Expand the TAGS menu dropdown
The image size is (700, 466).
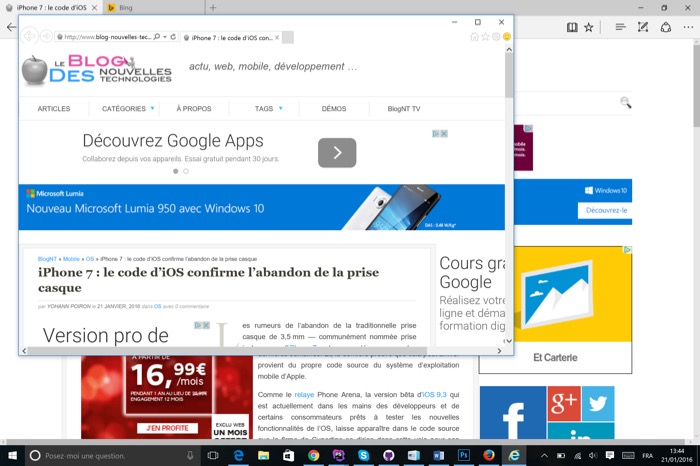click(x=280, y=108)
